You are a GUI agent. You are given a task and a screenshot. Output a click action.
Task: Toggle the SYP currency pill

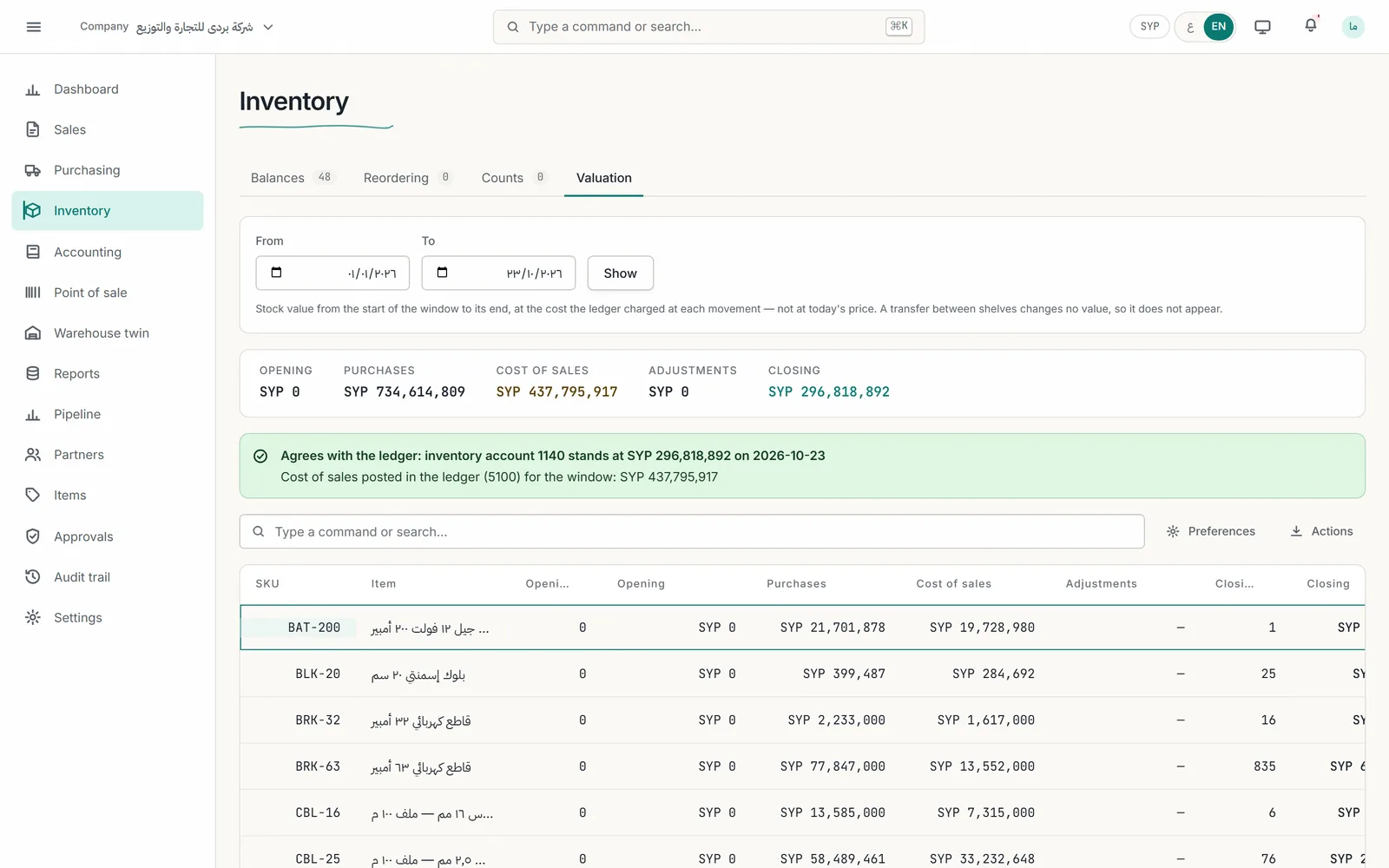click(x=1149, y=27)
